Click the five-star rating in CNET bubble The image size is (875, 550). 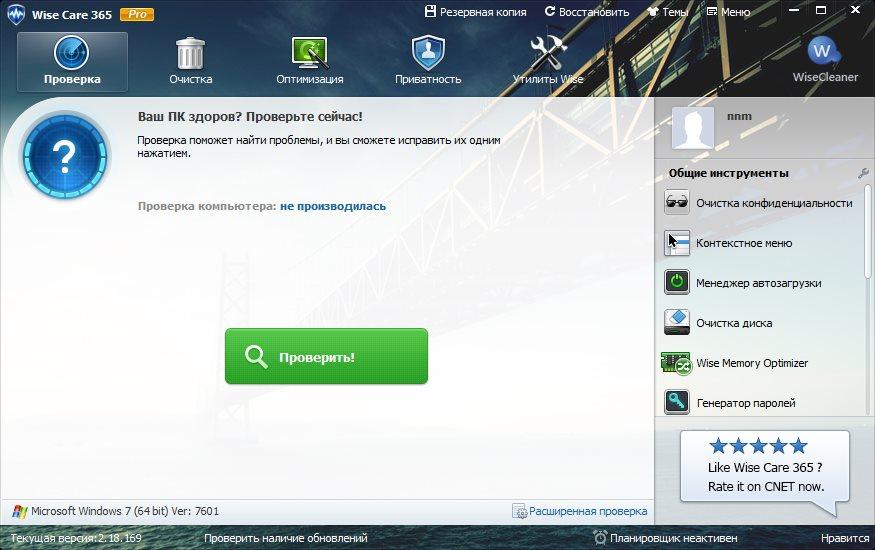click(x=758, y=446)
